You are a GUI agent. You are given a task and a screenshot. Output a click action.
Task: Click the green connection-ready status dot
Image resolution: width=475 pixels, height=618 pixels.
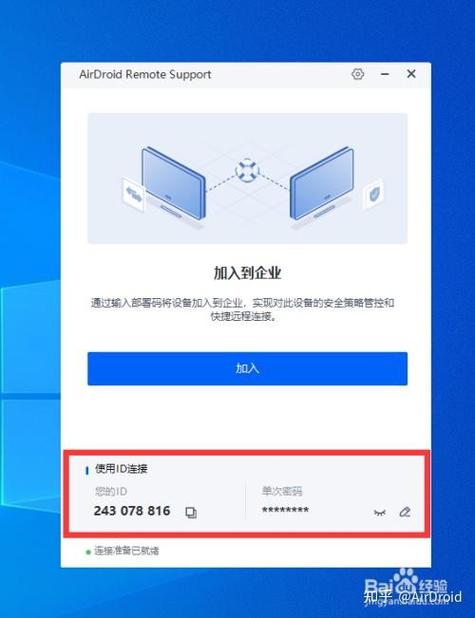pos(88,552)
